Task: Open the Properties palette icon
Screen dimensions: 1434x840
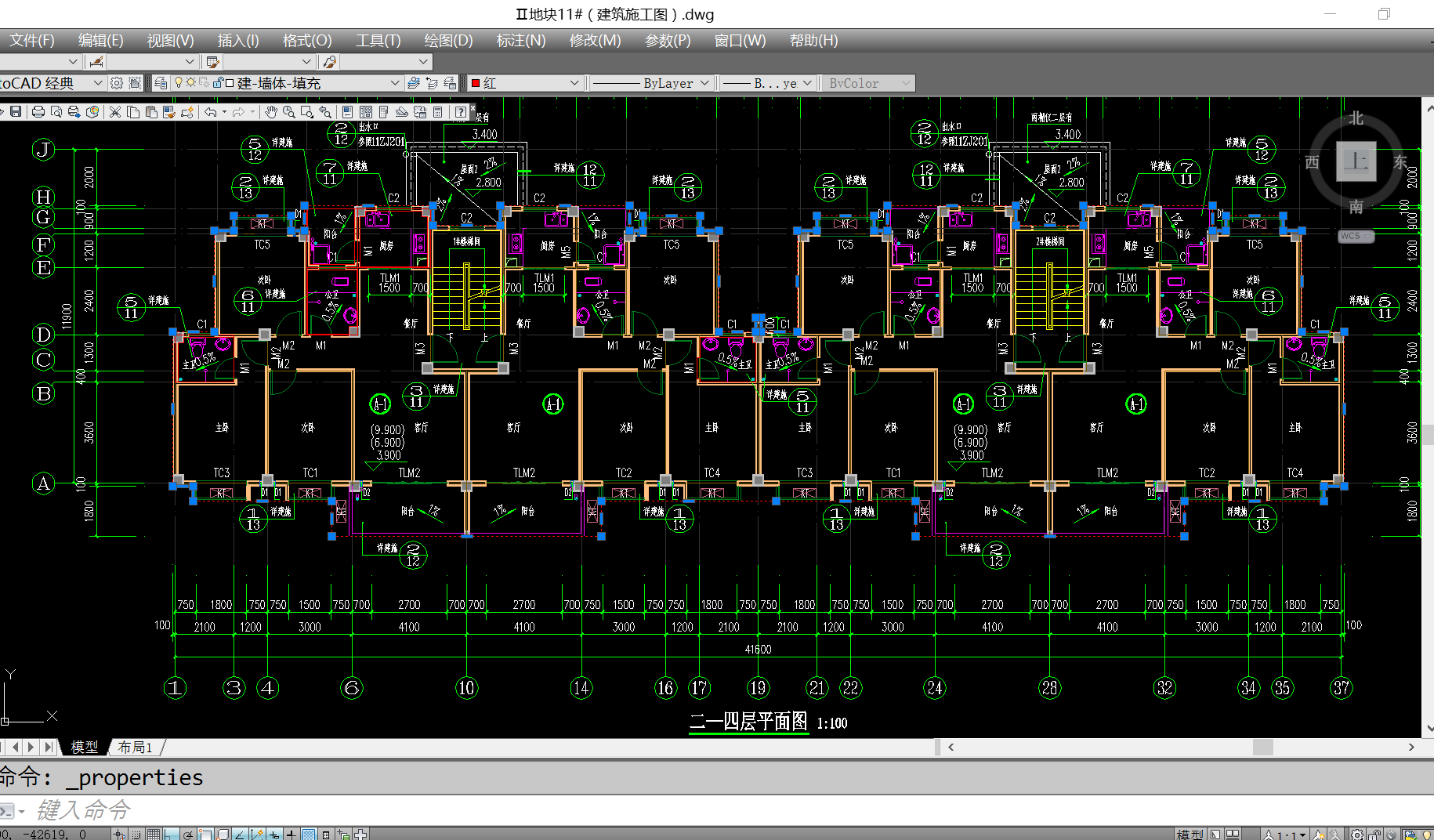Action: pyautogui.click(x=347, y=112)
